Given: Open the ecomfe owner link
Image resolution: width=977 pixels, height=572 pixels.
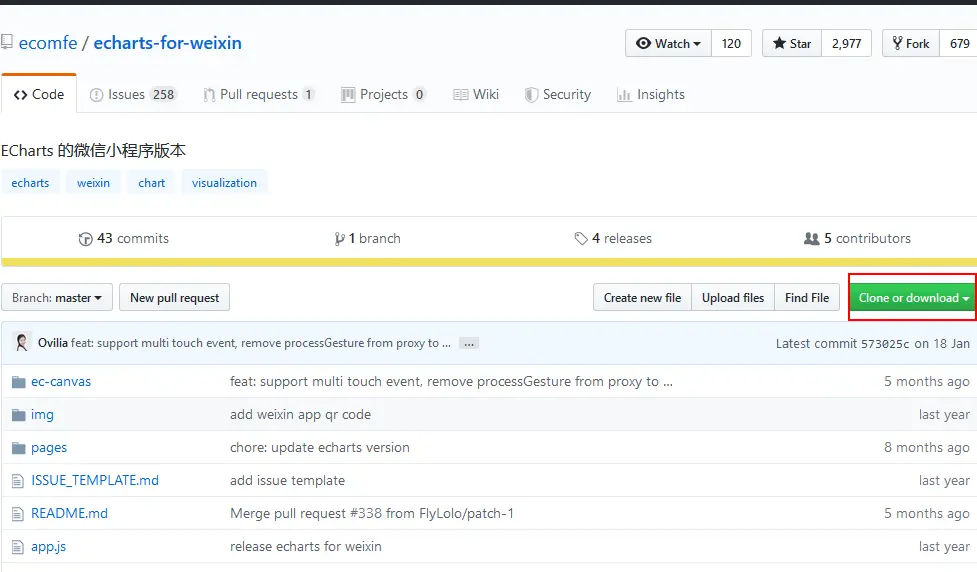Looking at the screenshot, I should pos(48,43).
